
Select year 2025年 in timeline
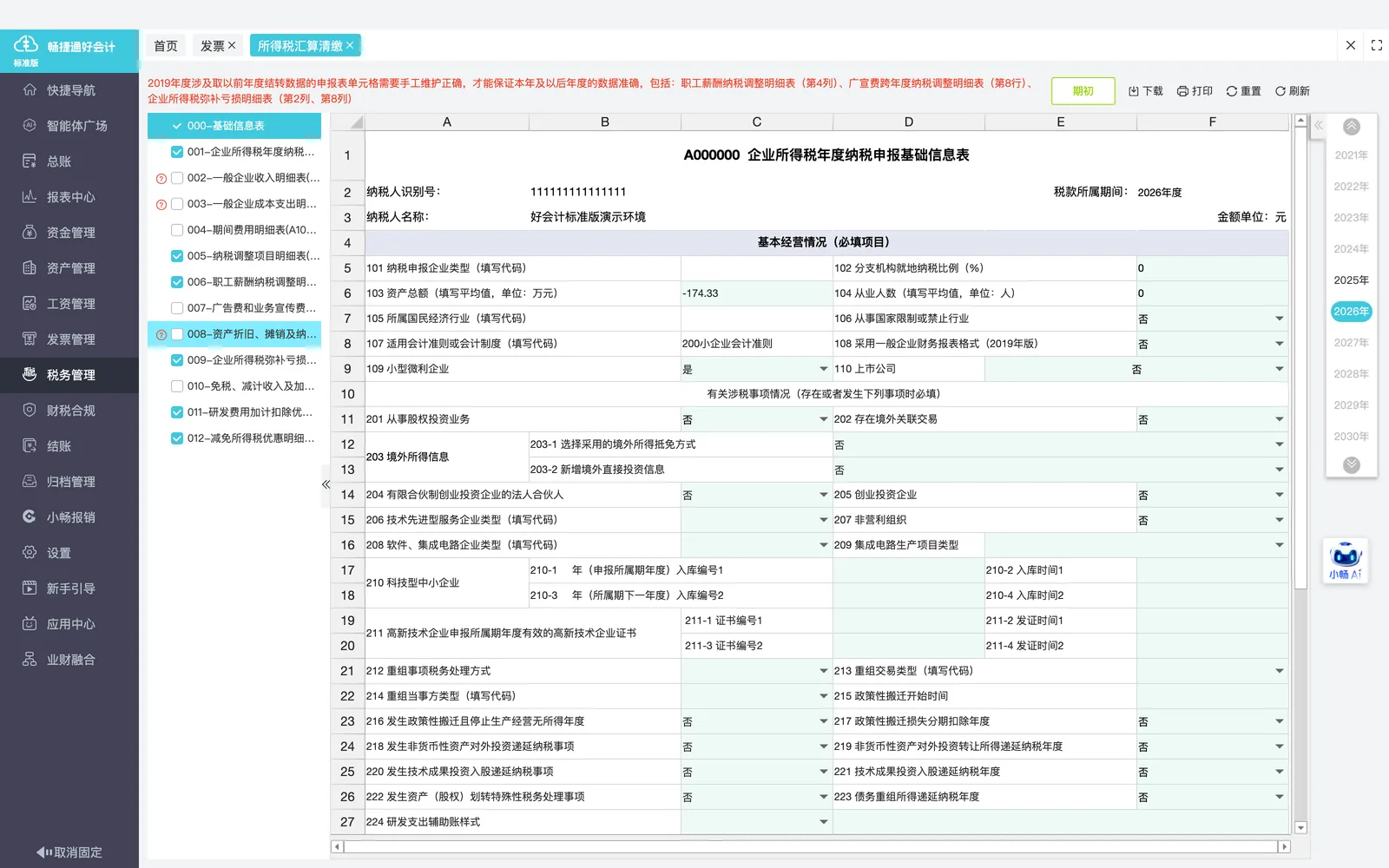pyautogui.click(x=1351, y=280)
